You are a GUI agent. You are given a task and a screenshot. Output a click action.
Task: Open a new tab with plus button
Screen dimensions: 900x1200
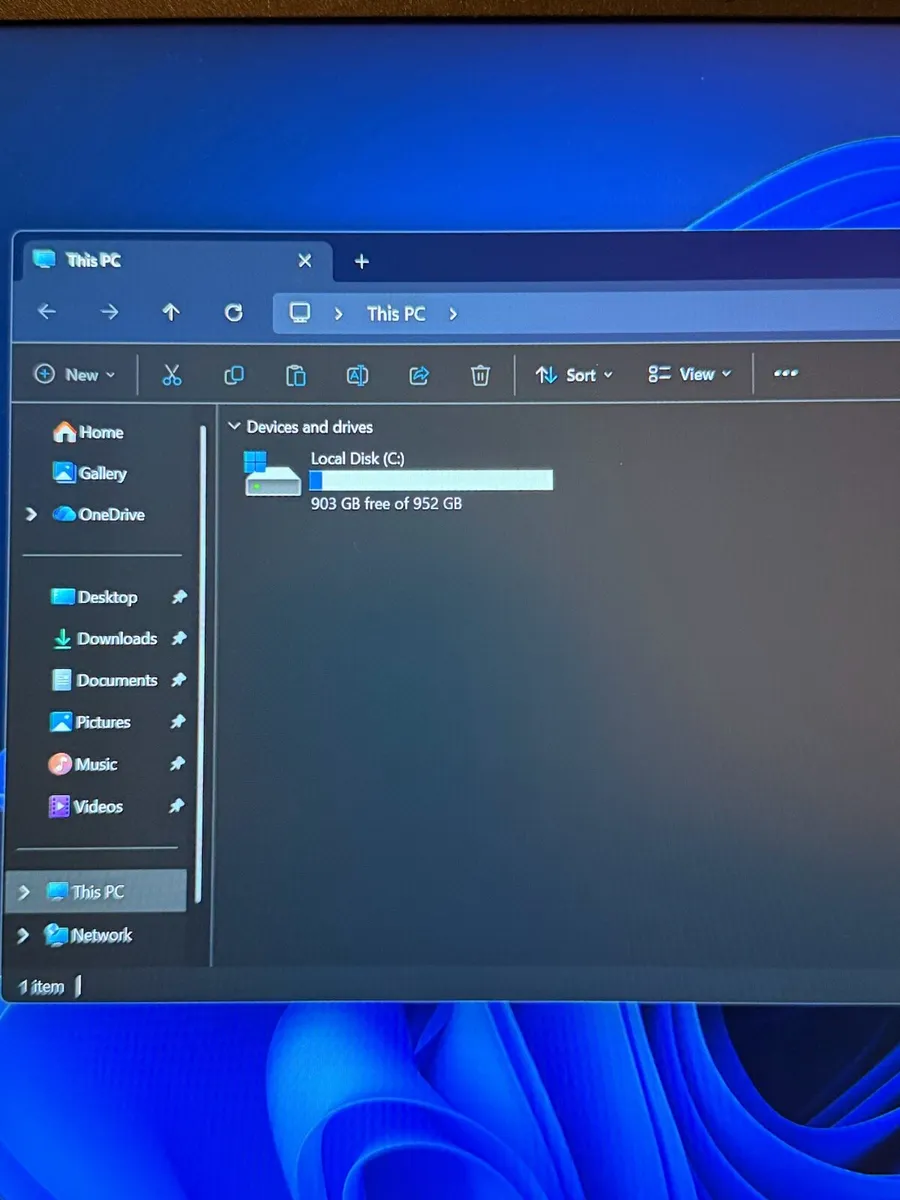(362, 261)
